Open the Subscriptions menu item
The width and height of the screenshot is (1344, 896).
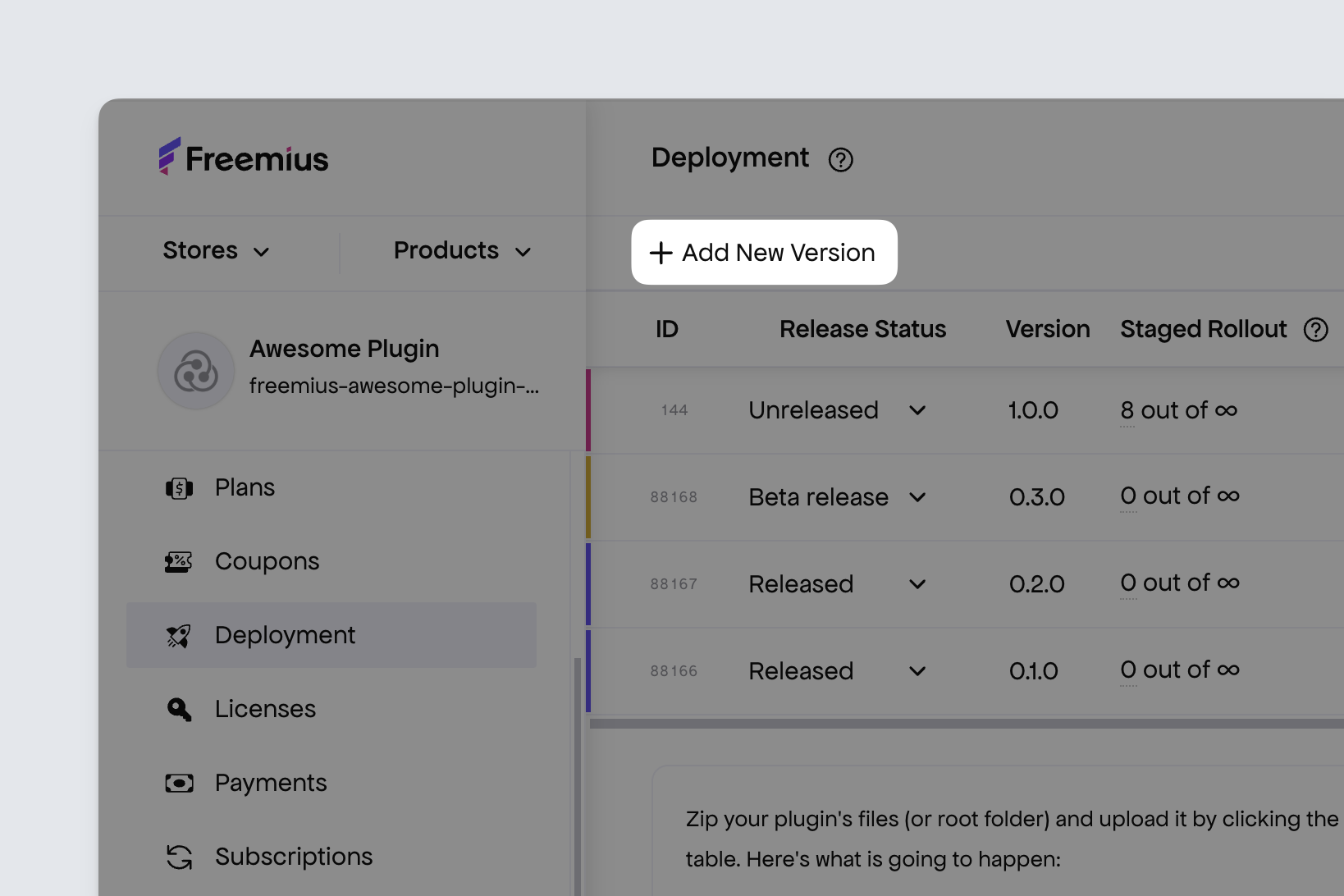coord(331,857)
